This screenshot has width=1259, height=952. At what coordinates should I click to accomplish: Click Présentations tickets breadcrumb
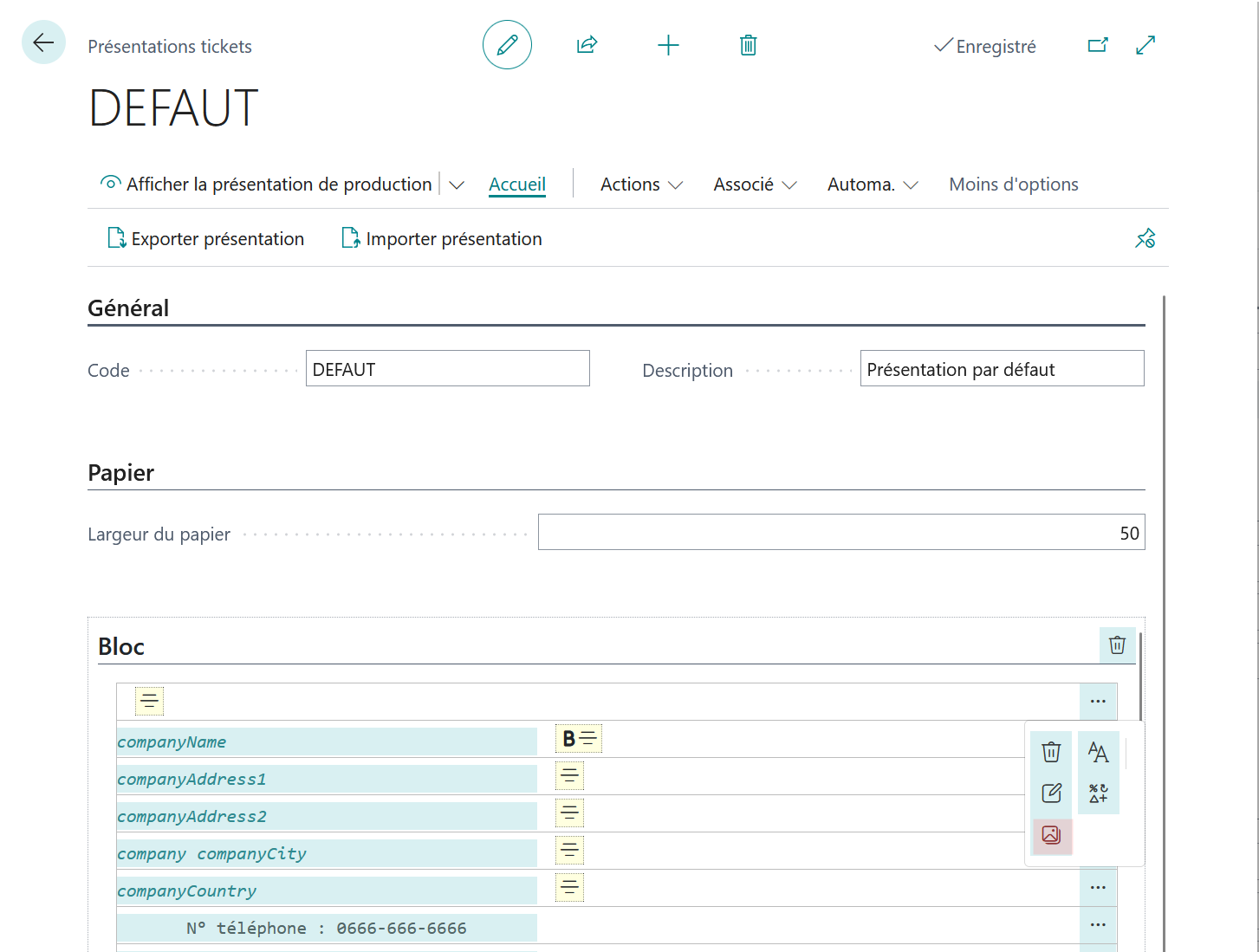coord(170,47)
